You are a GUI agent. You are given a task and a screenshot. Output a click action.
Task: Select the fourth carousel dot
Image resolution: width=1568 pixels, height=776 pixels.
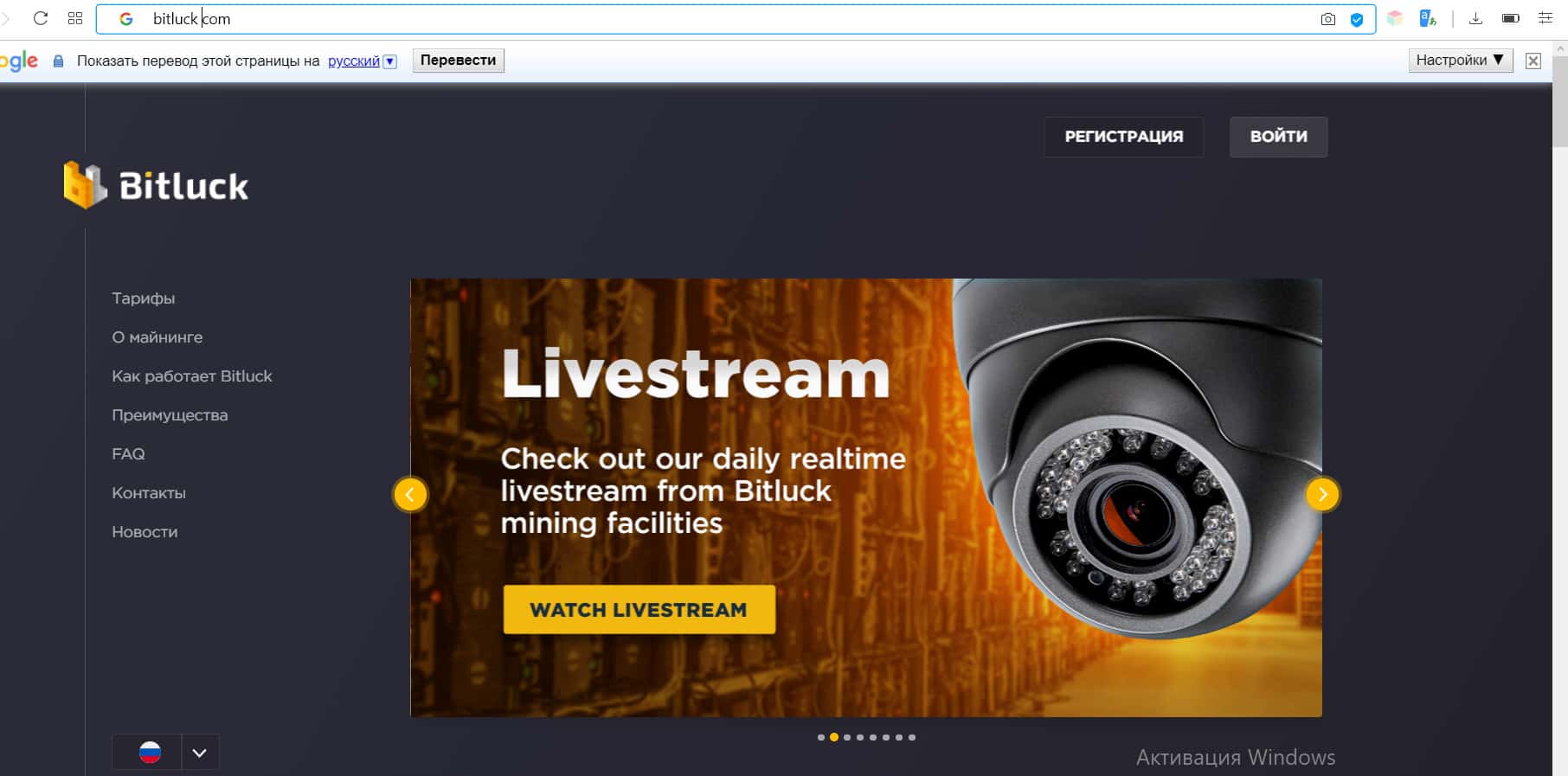(x=860, y=738)
